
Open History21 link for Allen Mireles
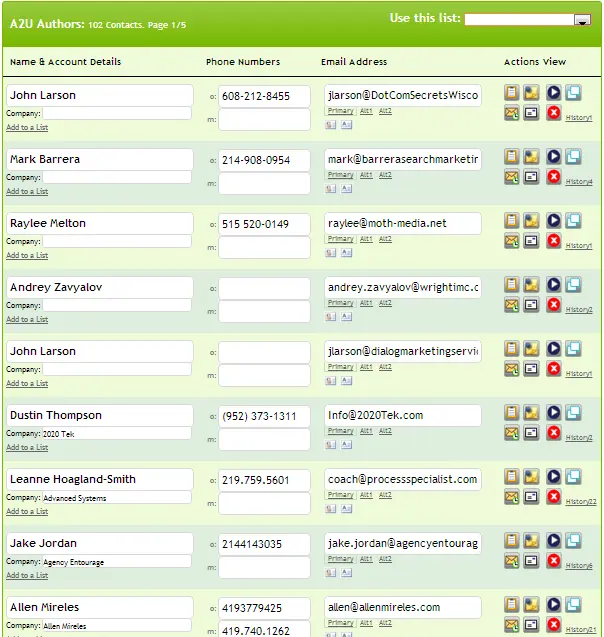581,630
